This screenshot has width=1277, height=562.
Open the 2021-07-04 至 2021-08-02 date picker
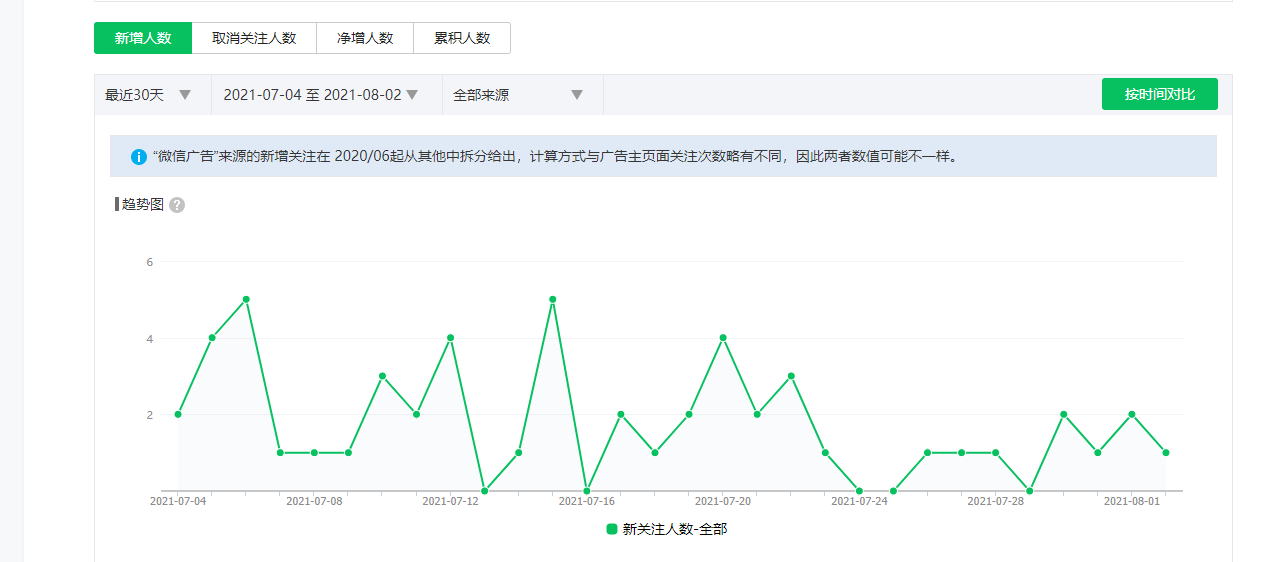click(x=320, y=95)
